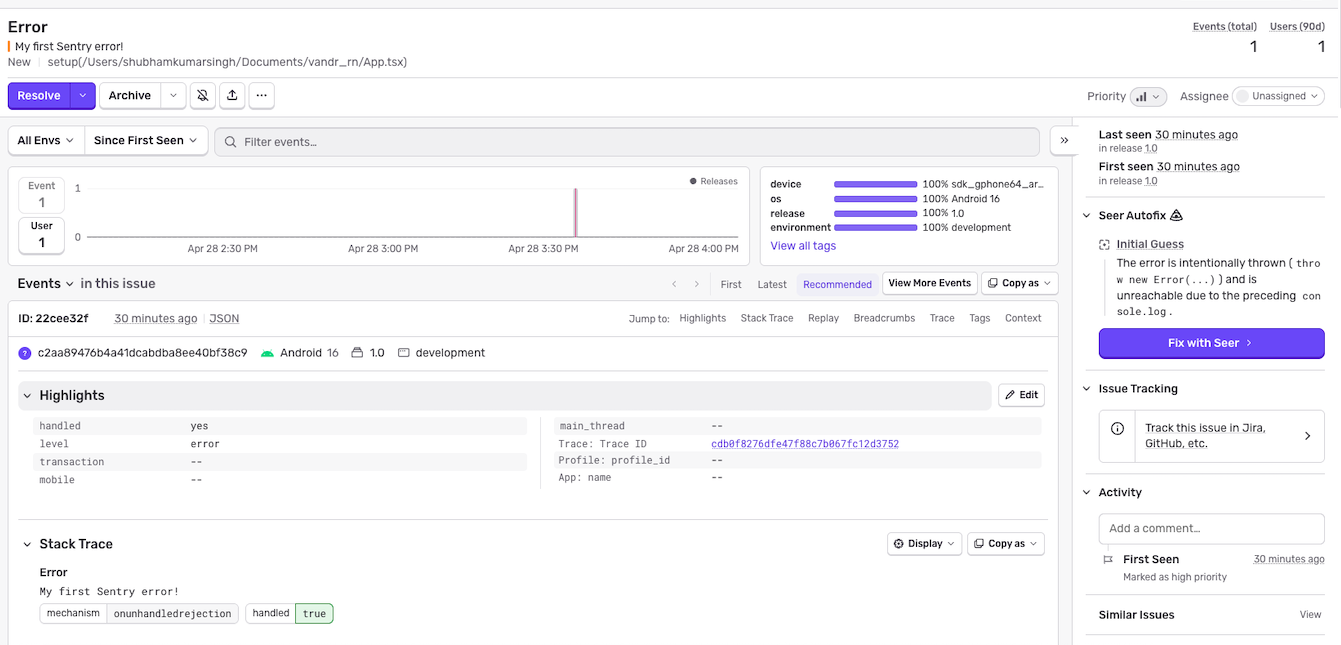This screenshot has height=645, width=1341.
Task: Click the event spike on the chart
Action: [575, 212]
